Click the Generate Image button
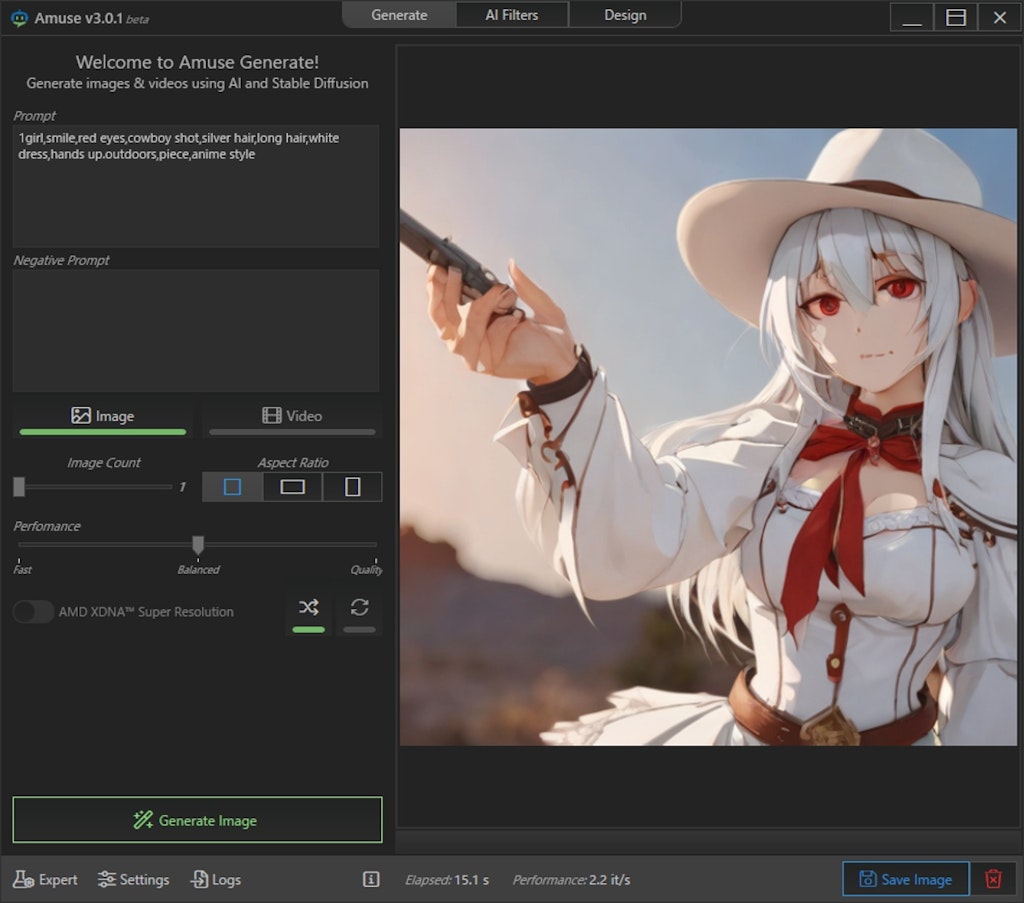Screen dimensions: 1024x903 [x=197, y=820]
